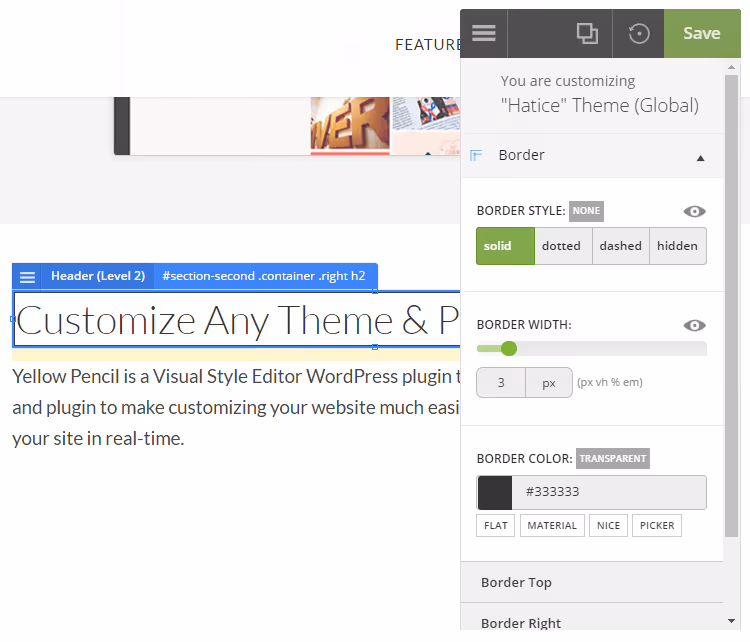Collapse the Border section arrow
The height and width of the screenshot is (642, 750).
pos(700,158)
